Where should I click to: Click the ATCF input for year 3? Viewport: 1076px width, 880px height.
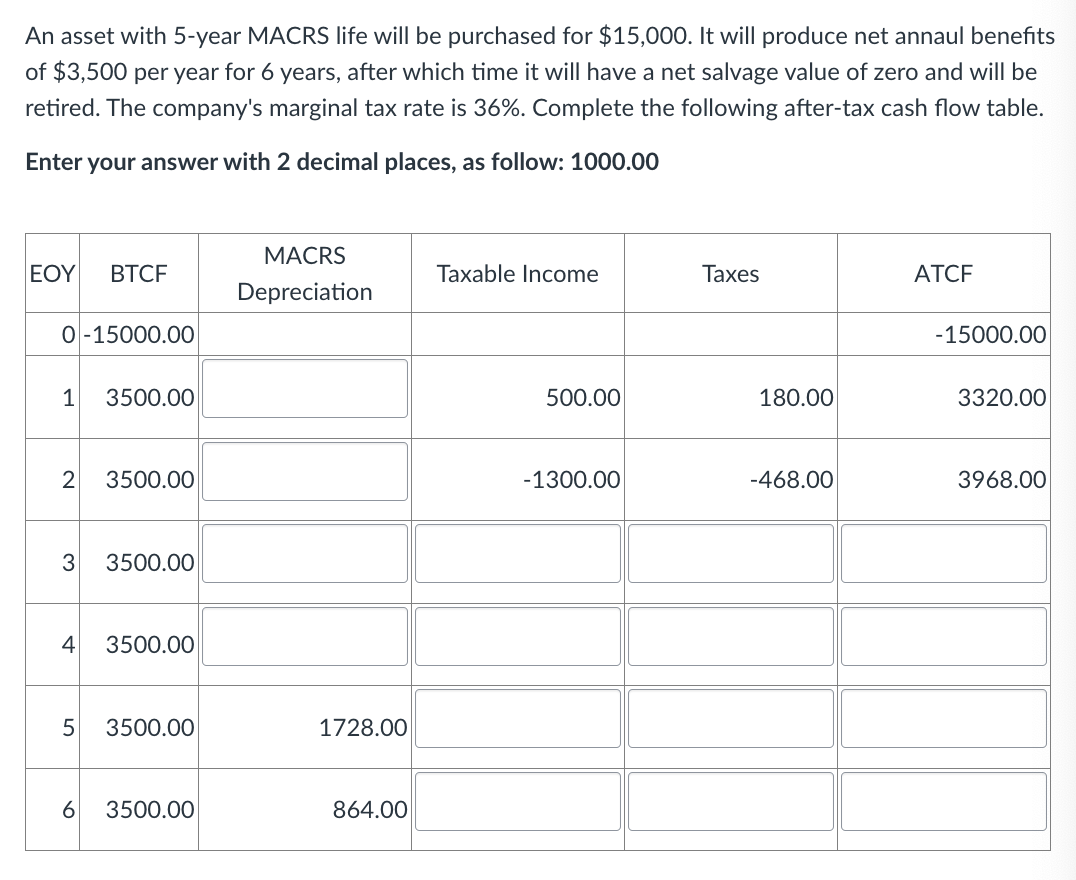click(944, 554)
